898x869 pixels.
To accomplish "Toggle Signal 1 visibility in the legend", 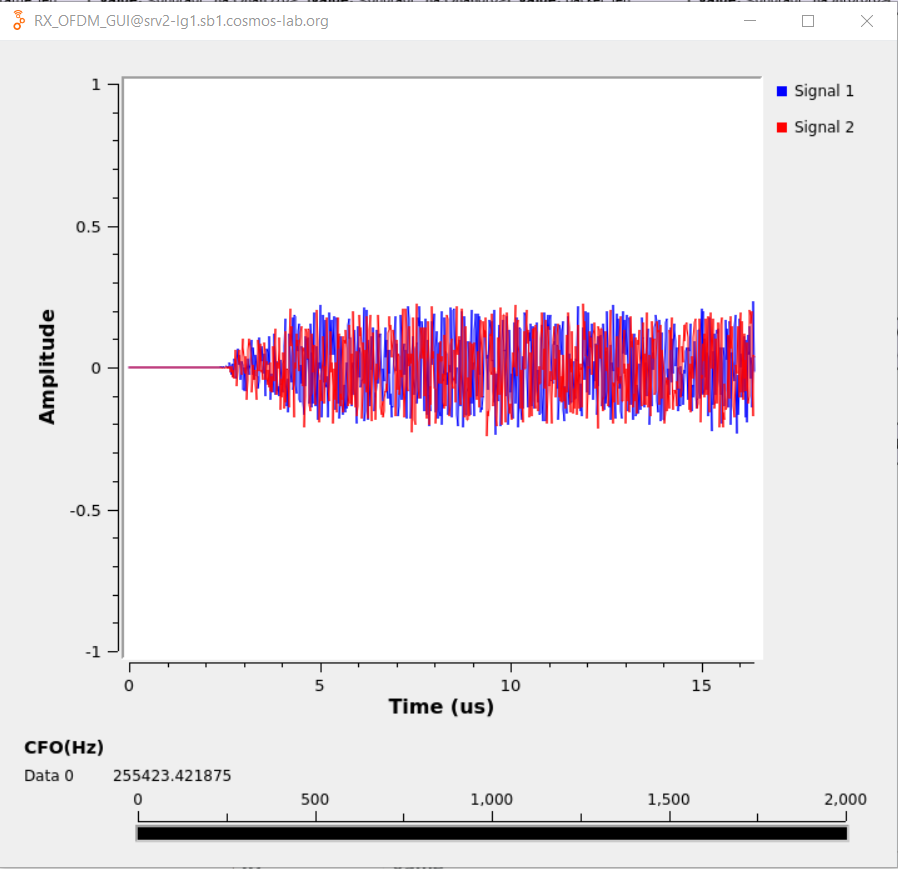I will (x=823, y=91).
